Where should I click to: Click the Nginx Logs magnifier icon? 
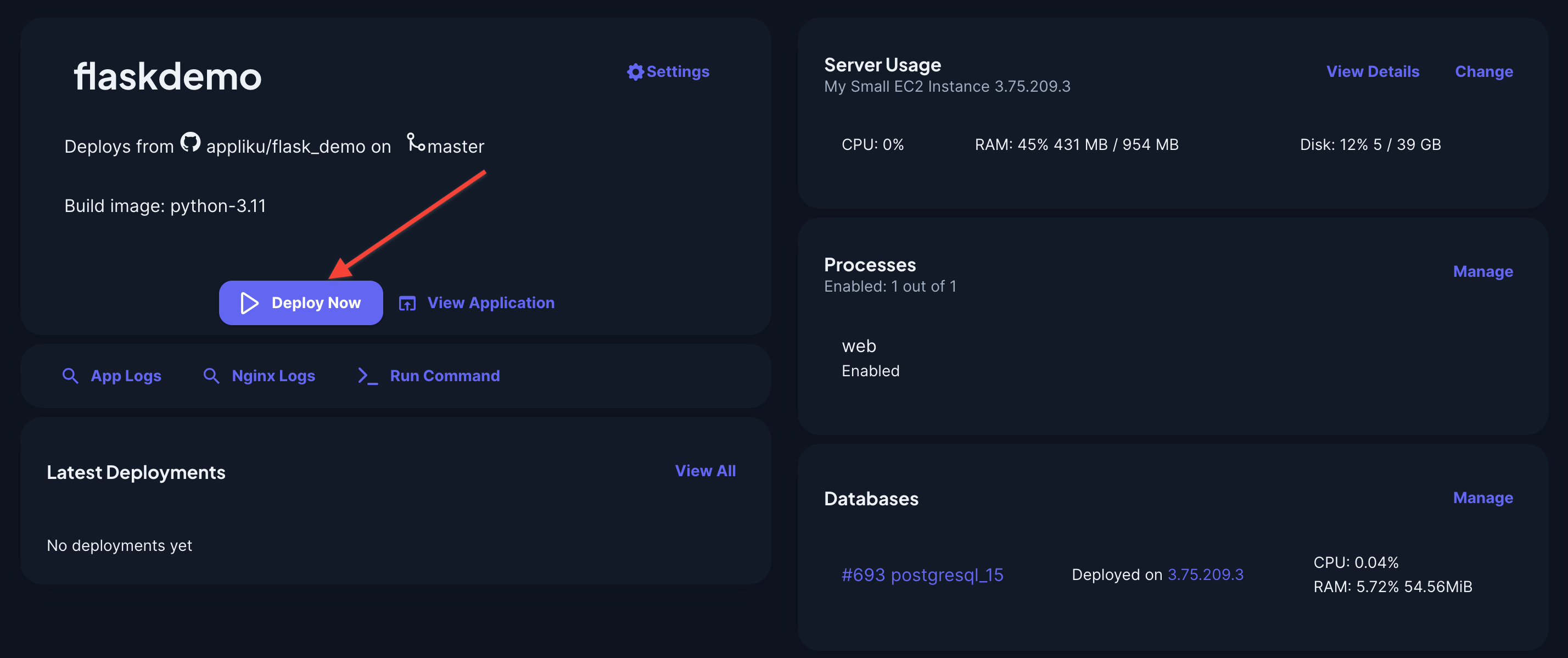pos(211,376)
